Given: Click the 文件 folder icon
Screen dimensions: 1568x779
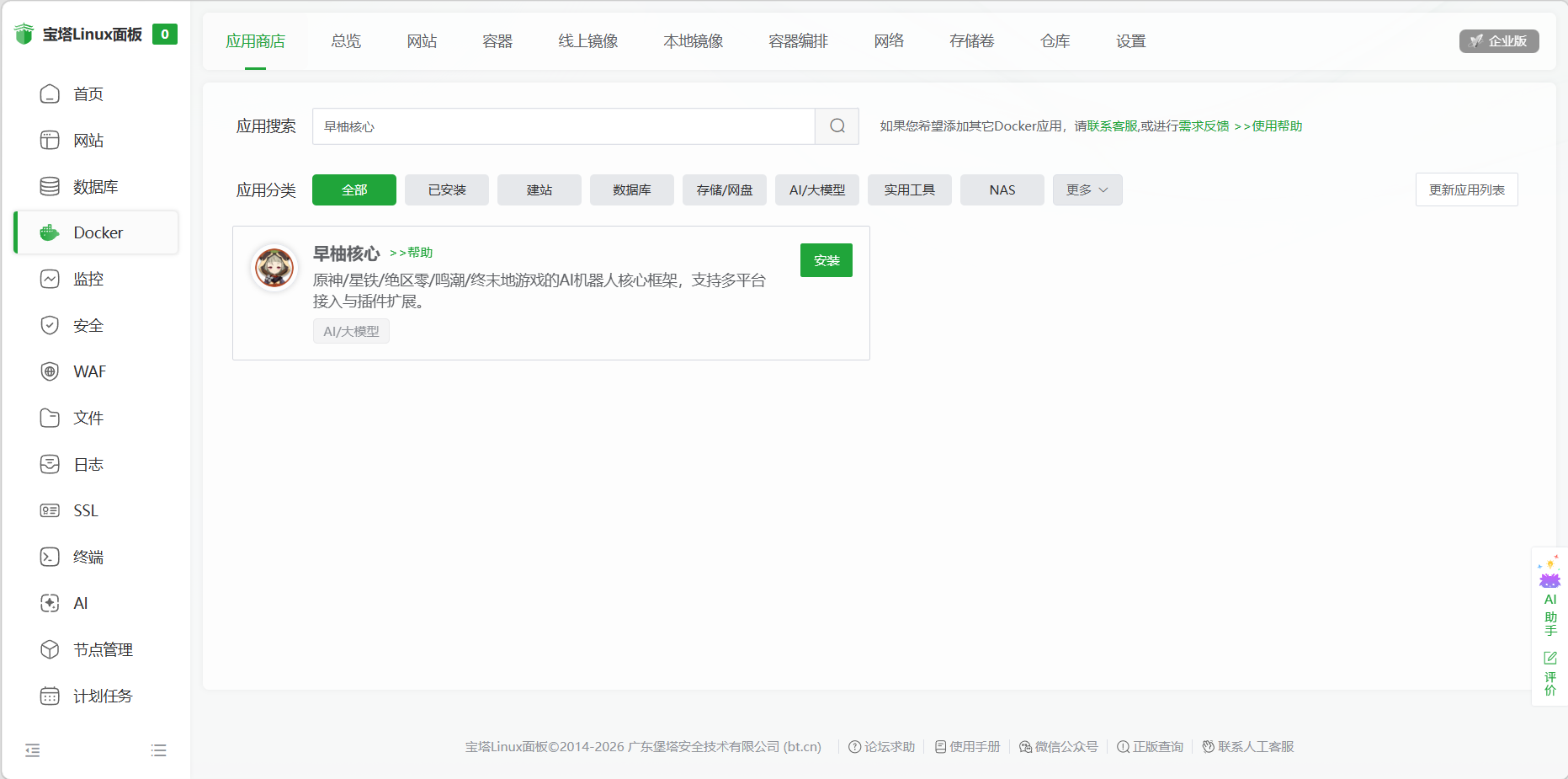Looking at the screenshot, I should (x=50, y=418).
